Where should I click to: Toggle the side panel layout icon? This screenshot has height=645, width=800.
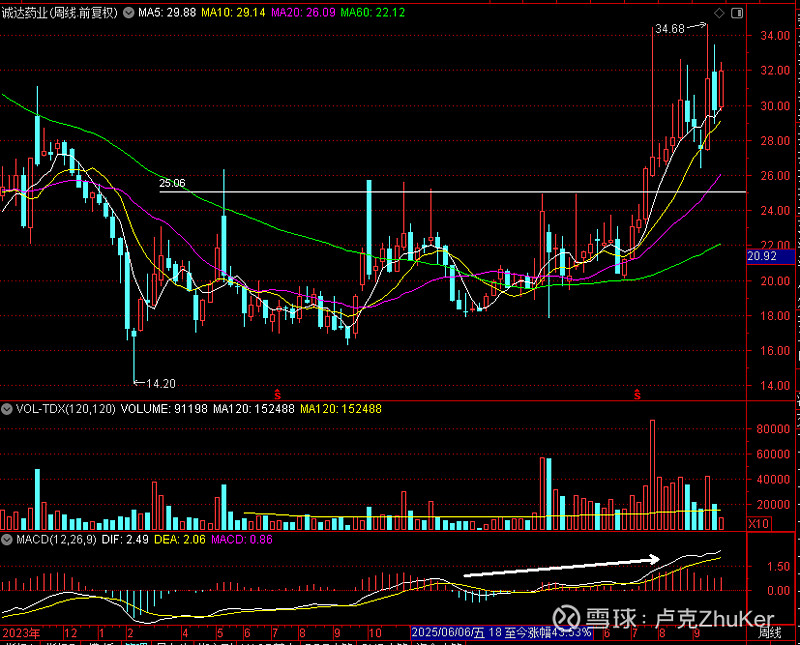coord(737,13)
